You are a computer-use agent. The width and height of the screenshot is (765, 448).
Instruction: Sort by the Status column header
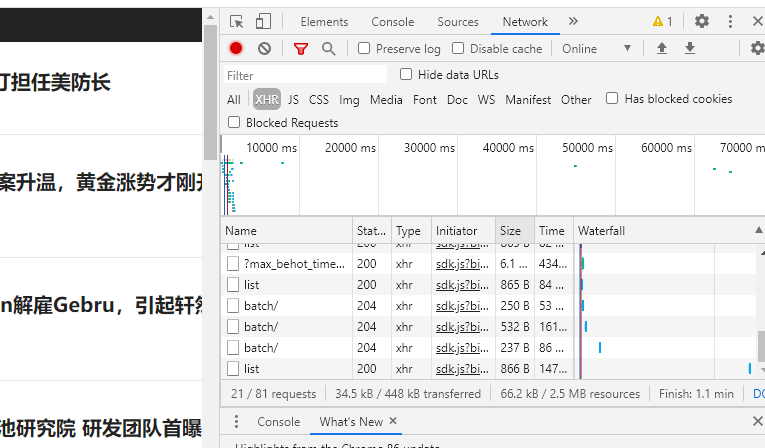[x=372, y=230]
